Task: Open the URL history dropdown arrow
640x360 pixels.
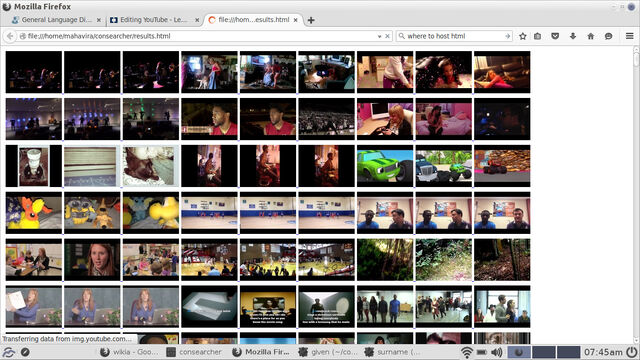Action: click(x=380, y=36)
